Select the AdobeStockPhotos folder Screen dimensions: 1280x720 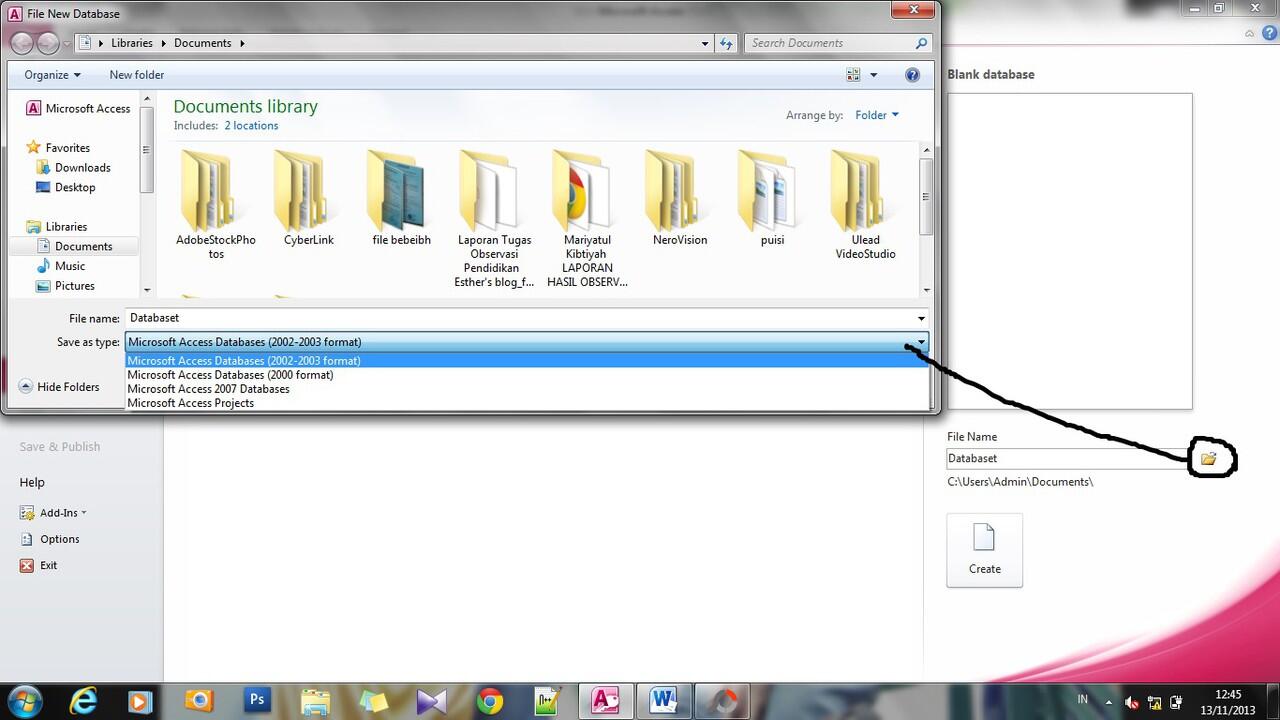point(215,204)
